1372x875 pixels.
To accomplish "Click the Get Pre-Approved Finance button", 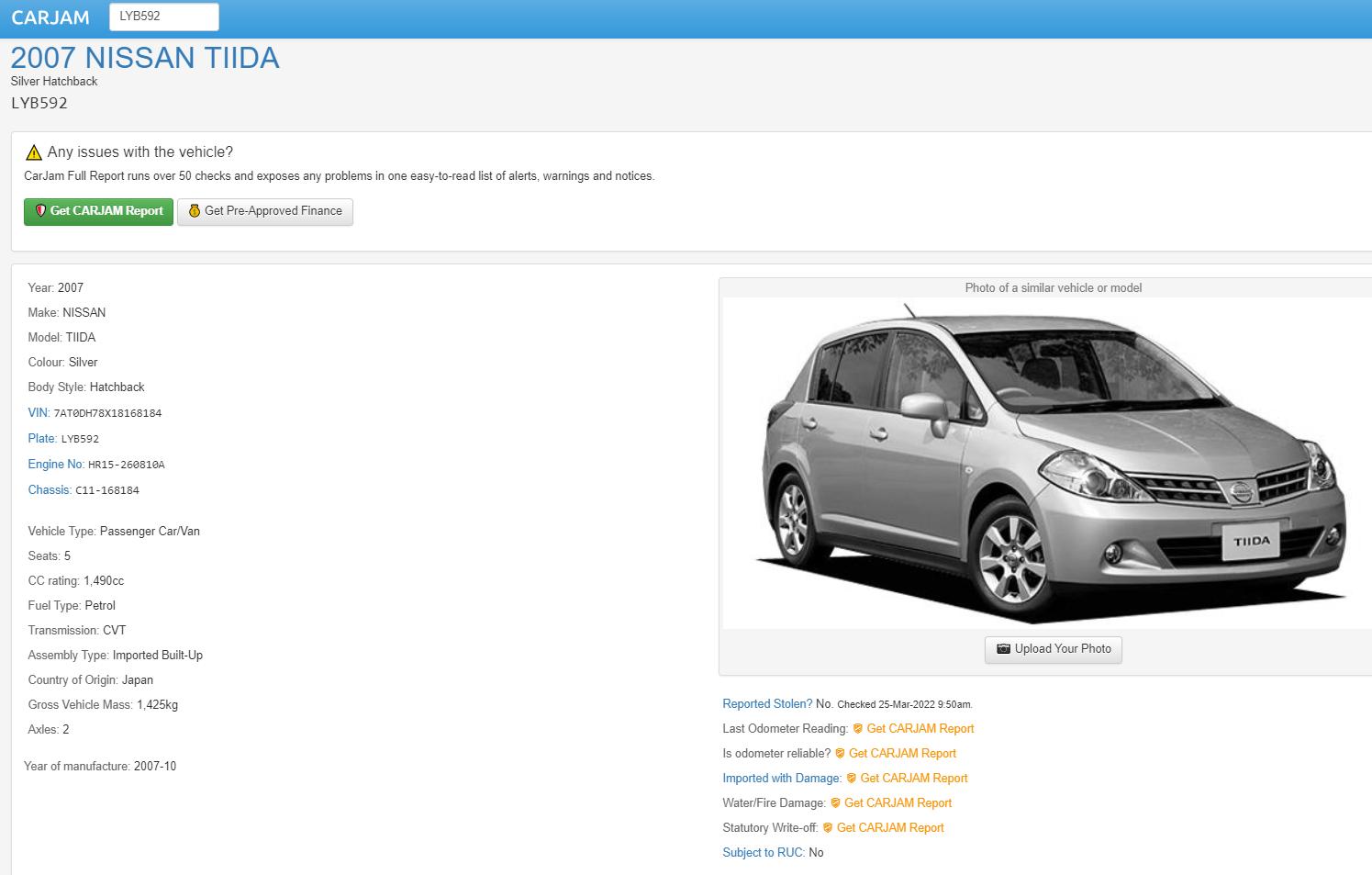I will coord(265,211).
